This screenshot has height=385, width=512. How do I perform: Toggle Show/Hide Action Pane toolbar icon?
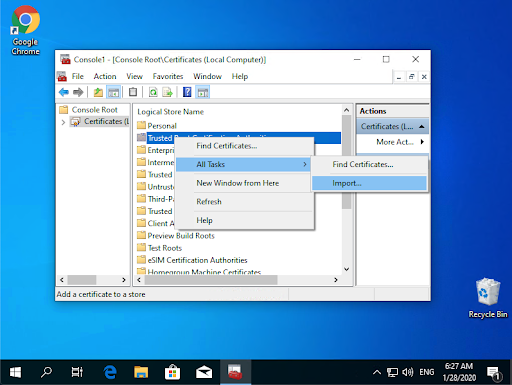(203, 92)
